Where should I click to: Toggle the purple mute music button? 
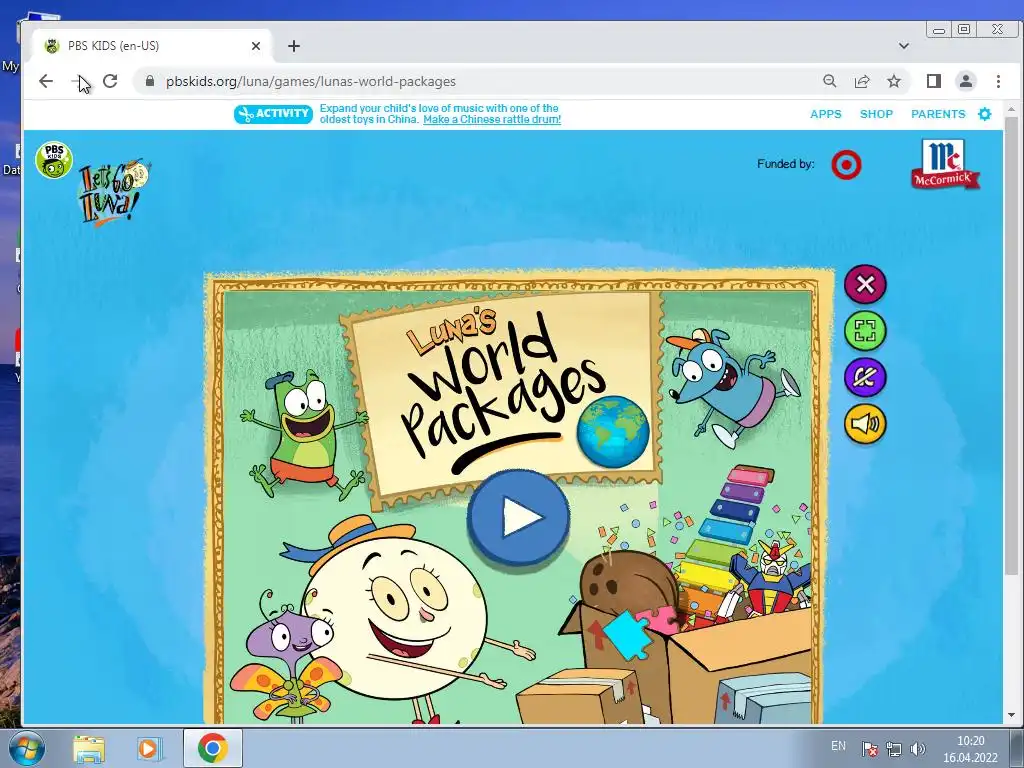(865, 377)
